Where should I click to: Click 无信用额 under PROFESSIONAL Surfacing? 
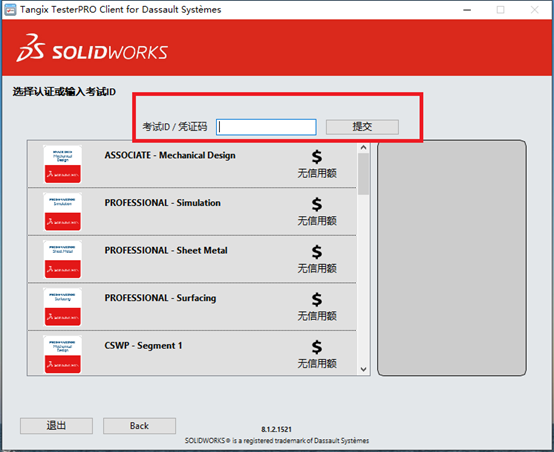317,316
